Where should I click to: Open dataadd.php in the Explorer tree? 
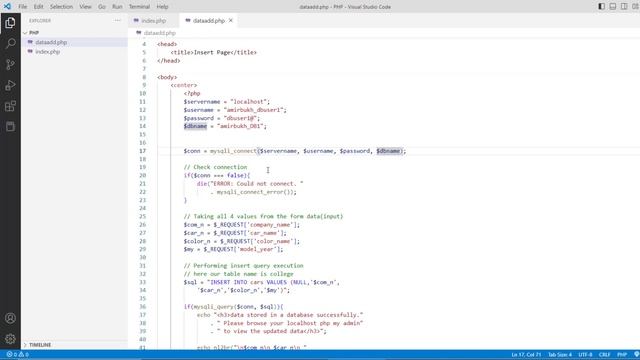click(x=51, y=42)
